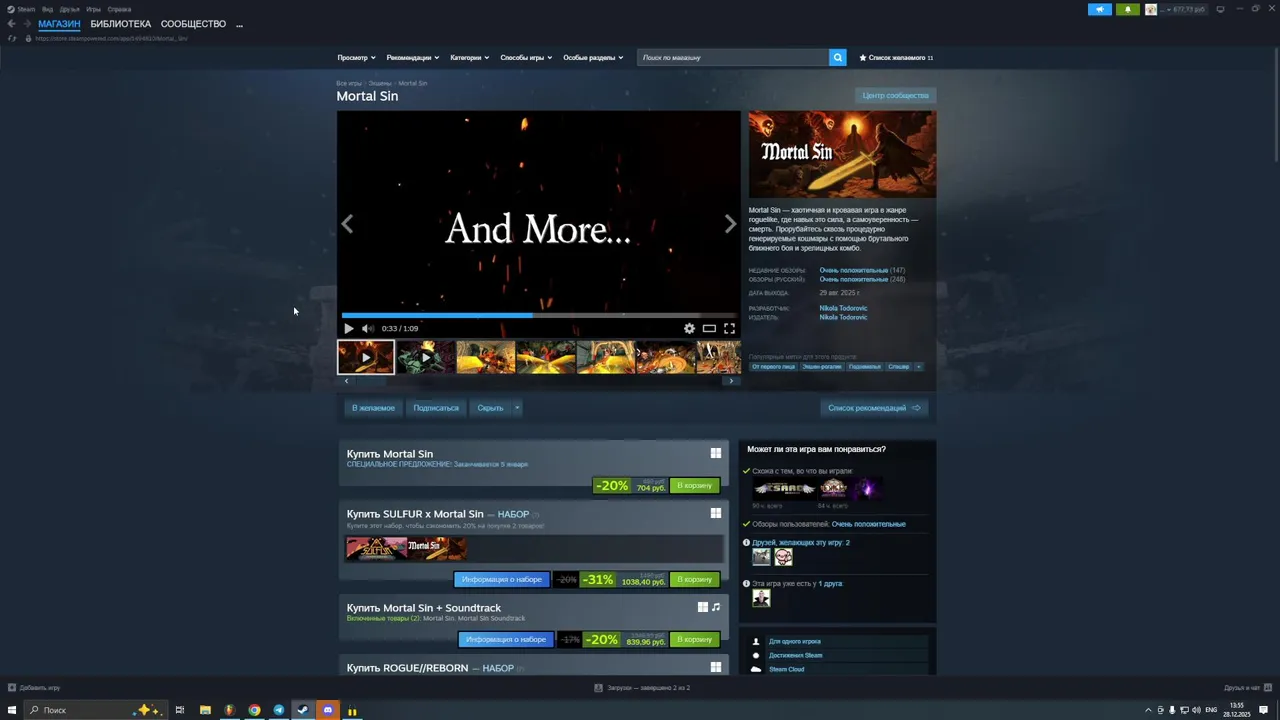The width and height of the screenshot is (1280, 720).
Task: Open notifications bell icon
Action: point(1128,9)
